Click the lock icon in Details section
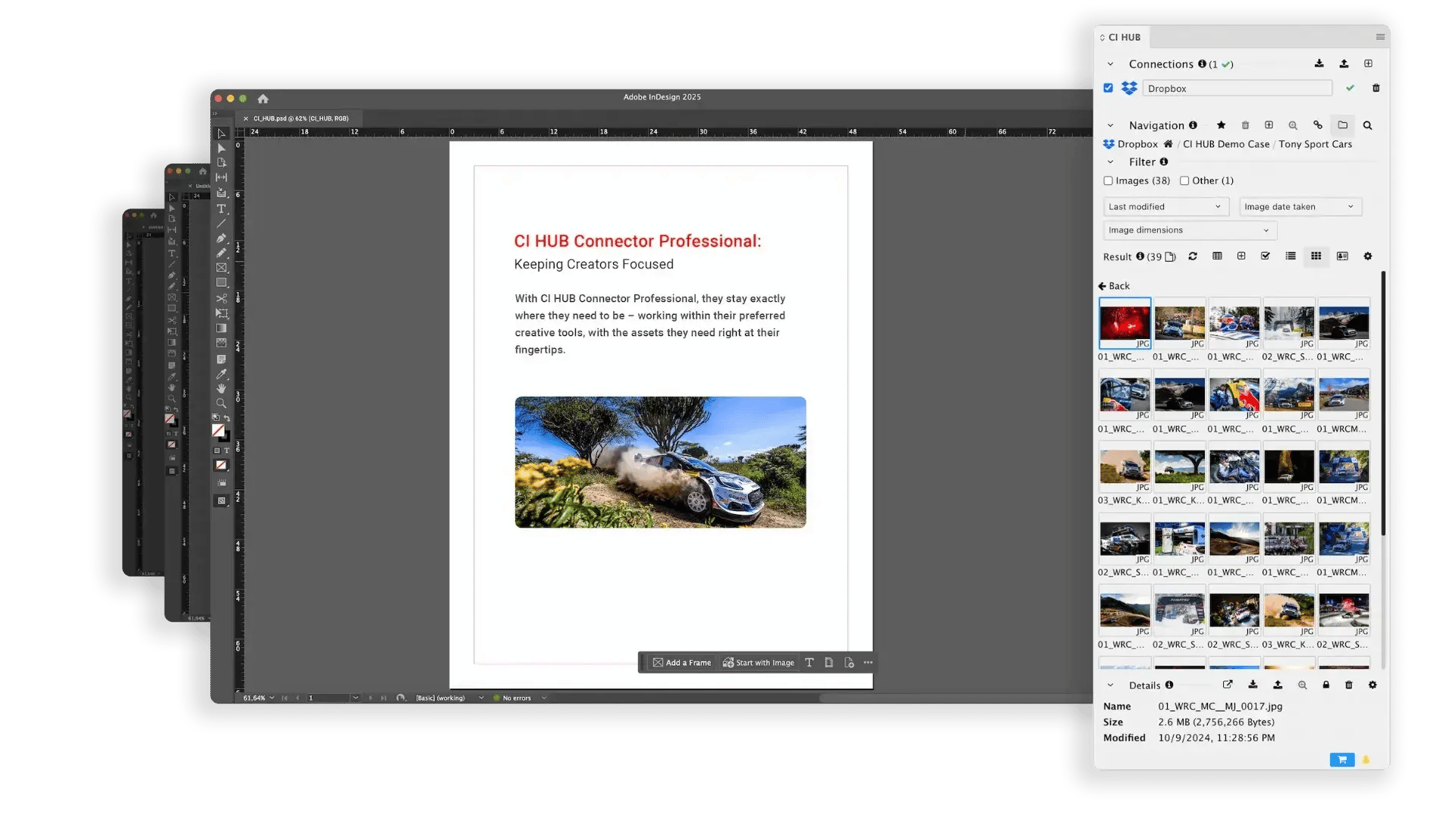Viewport: 1456px width, 819px height. tap(1326, 685)
